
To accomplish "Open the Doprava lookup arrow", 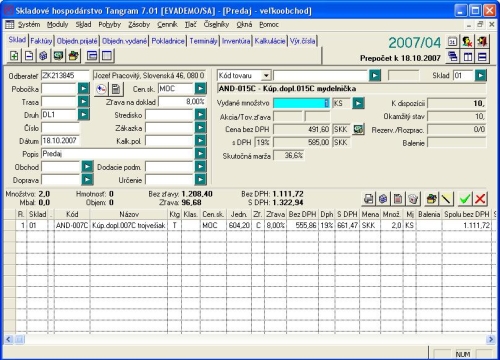I will click(x=87, y=180).
